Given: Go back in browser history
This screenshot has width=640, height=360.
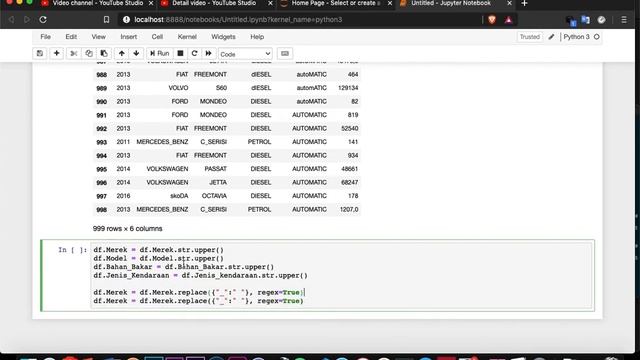Looking at the screenshot, I should pyautogui.click(x=11, y=20).
